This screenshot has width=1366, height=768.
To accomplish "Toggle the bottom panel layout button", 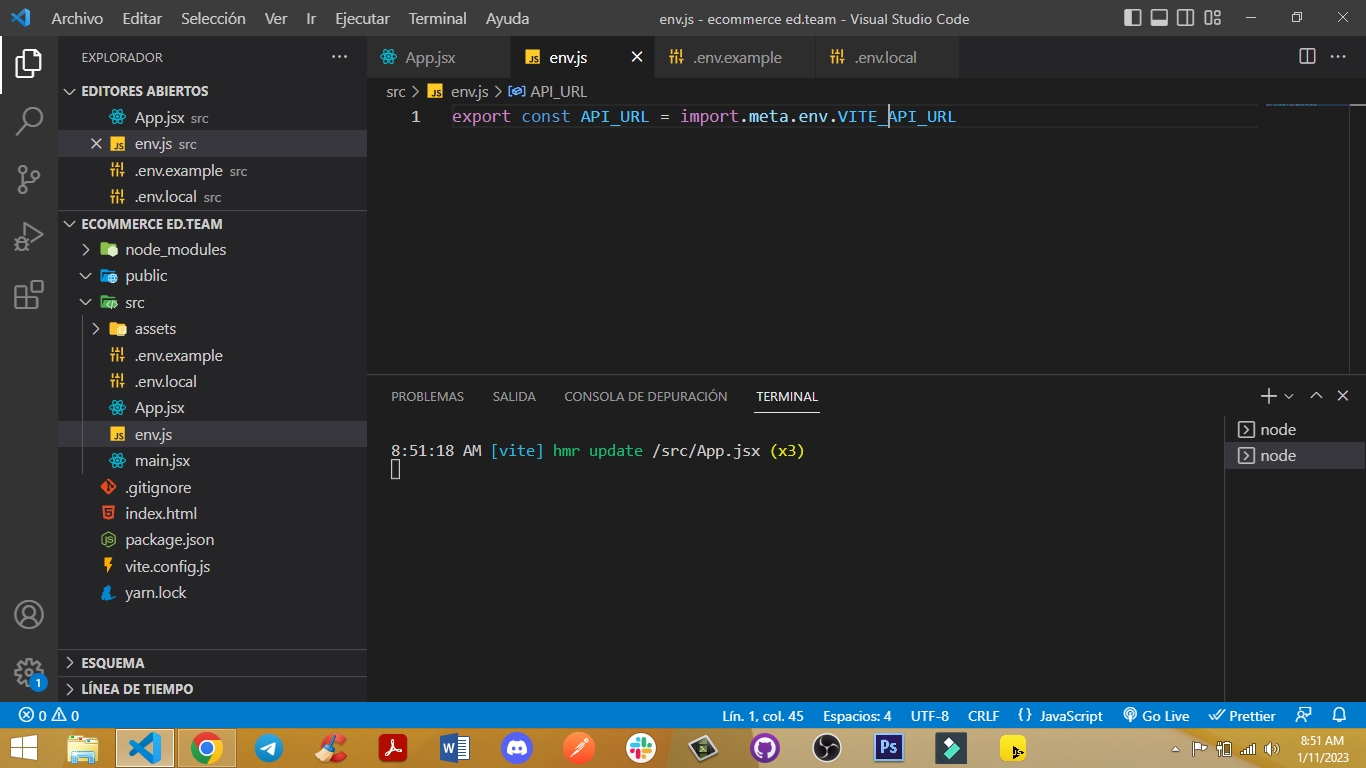I will pos(1159,18).
